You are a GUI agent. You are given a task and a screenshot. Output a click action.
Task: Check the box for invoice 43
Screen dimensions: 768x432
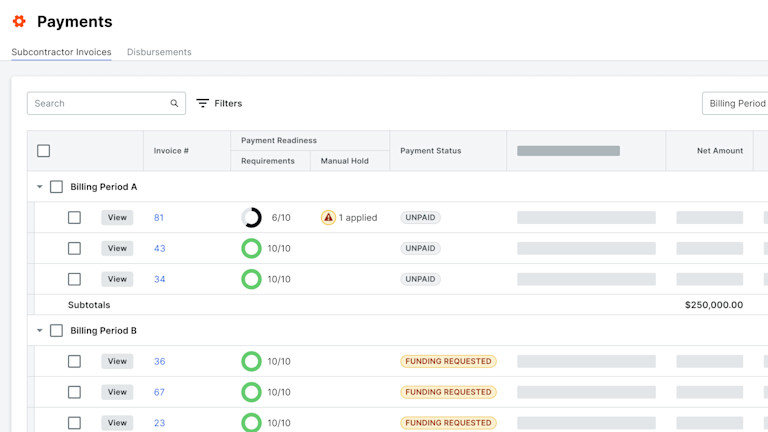pyautogui.click(x=74, y=248)
